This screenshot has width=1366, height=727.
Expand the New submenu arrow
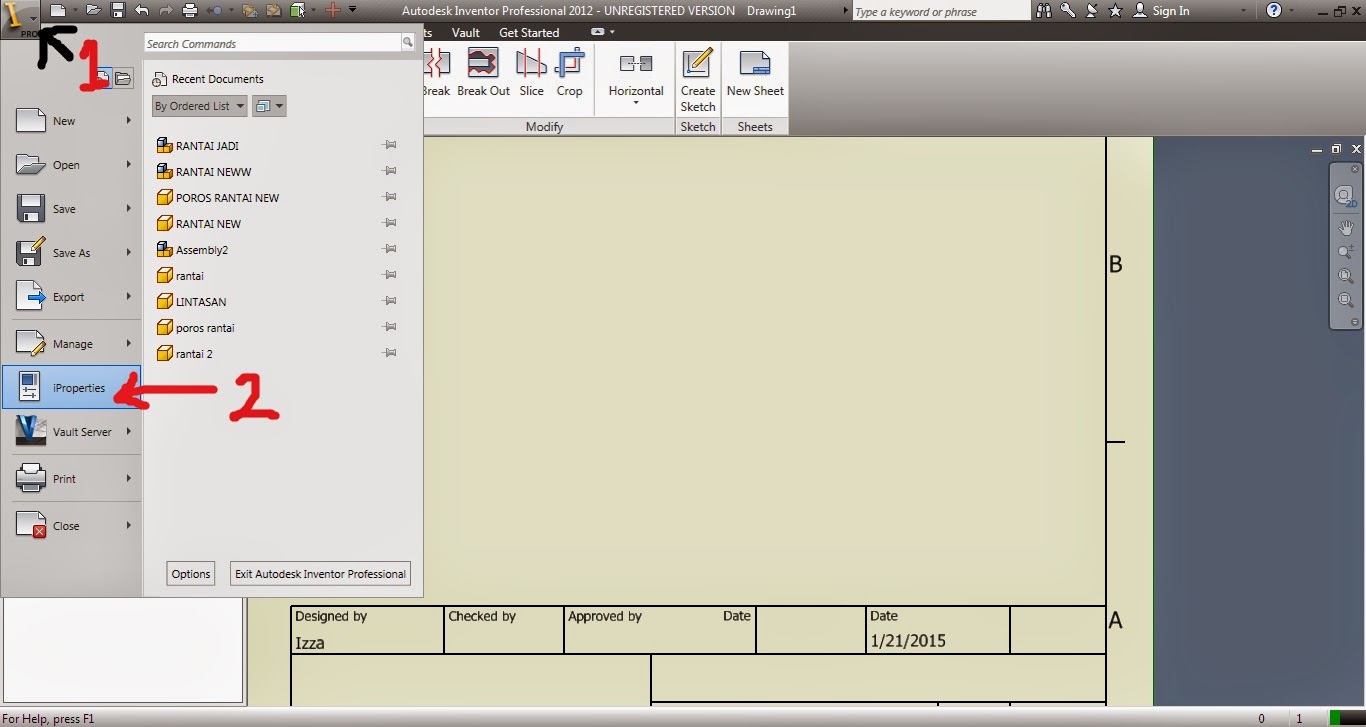[x=129, y=121]
